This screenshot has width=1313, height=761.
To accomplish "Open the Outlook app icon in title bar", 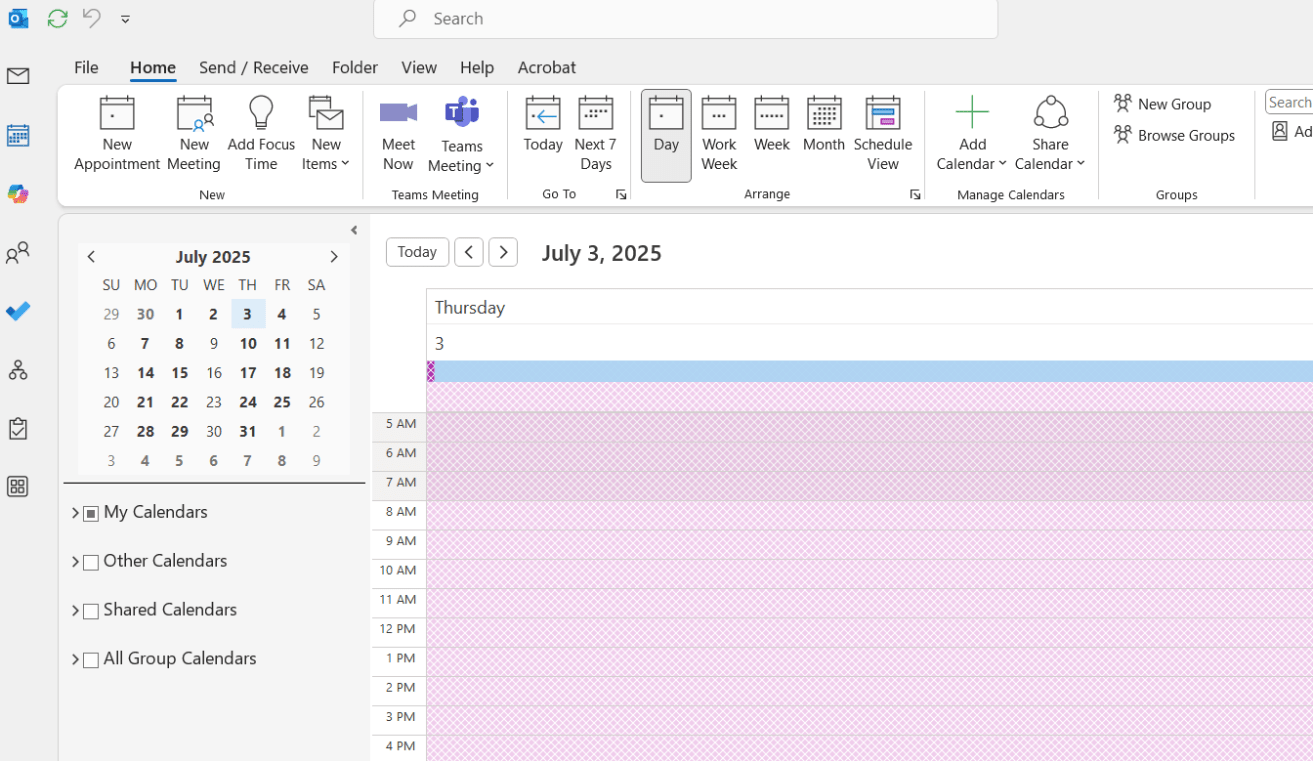I will point(18,18).
